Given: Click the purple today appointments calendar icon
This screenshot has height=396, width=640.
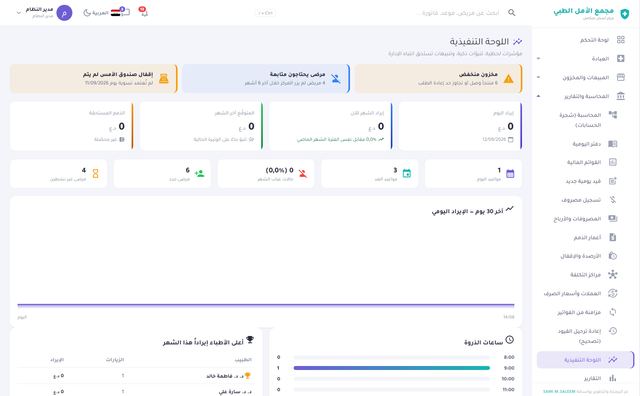Looking at the screenshot, I should [x=510, y=174].
